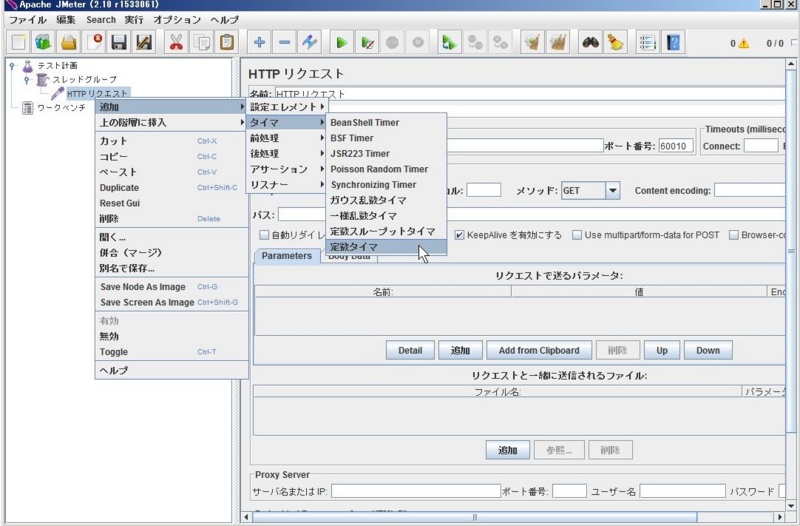
Task: Open the オプション menu
Action: [x=177, y=20]
